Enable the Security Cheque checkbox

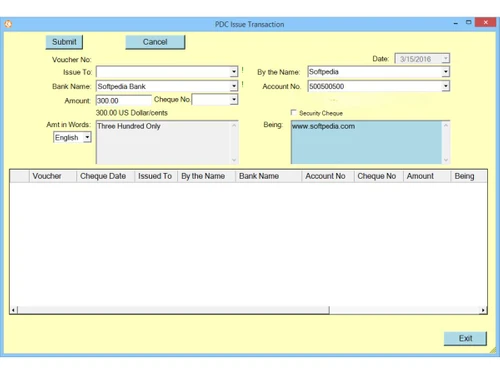point(293,113)
